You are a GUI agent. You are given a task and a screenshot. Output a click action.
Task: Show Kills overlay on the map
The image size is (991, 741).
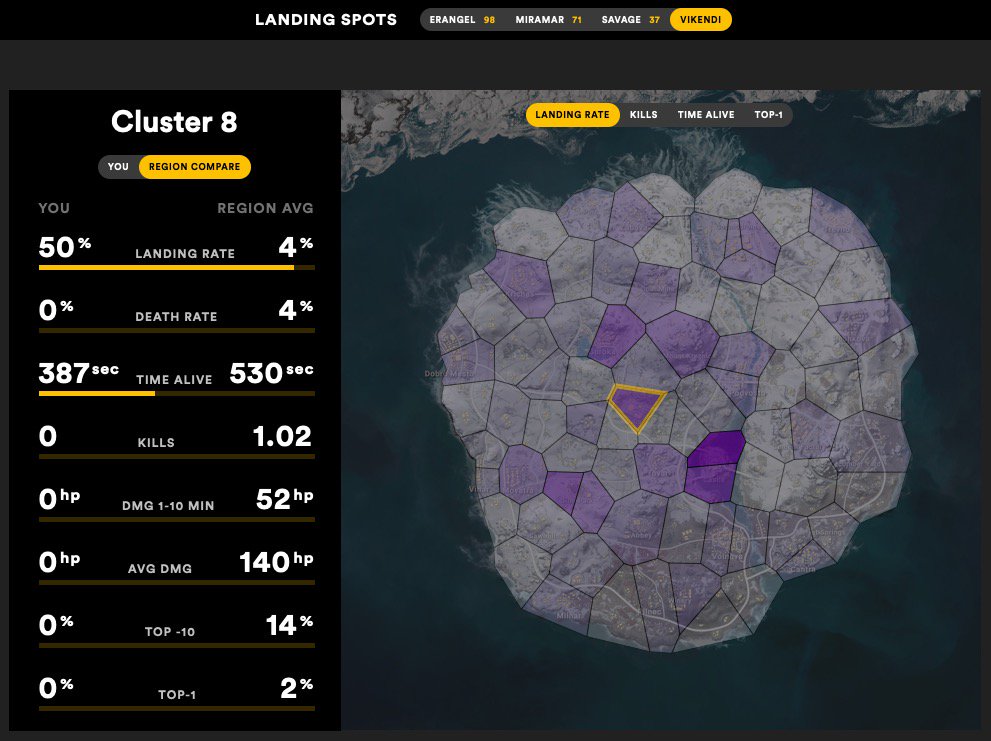pos(643,115)
